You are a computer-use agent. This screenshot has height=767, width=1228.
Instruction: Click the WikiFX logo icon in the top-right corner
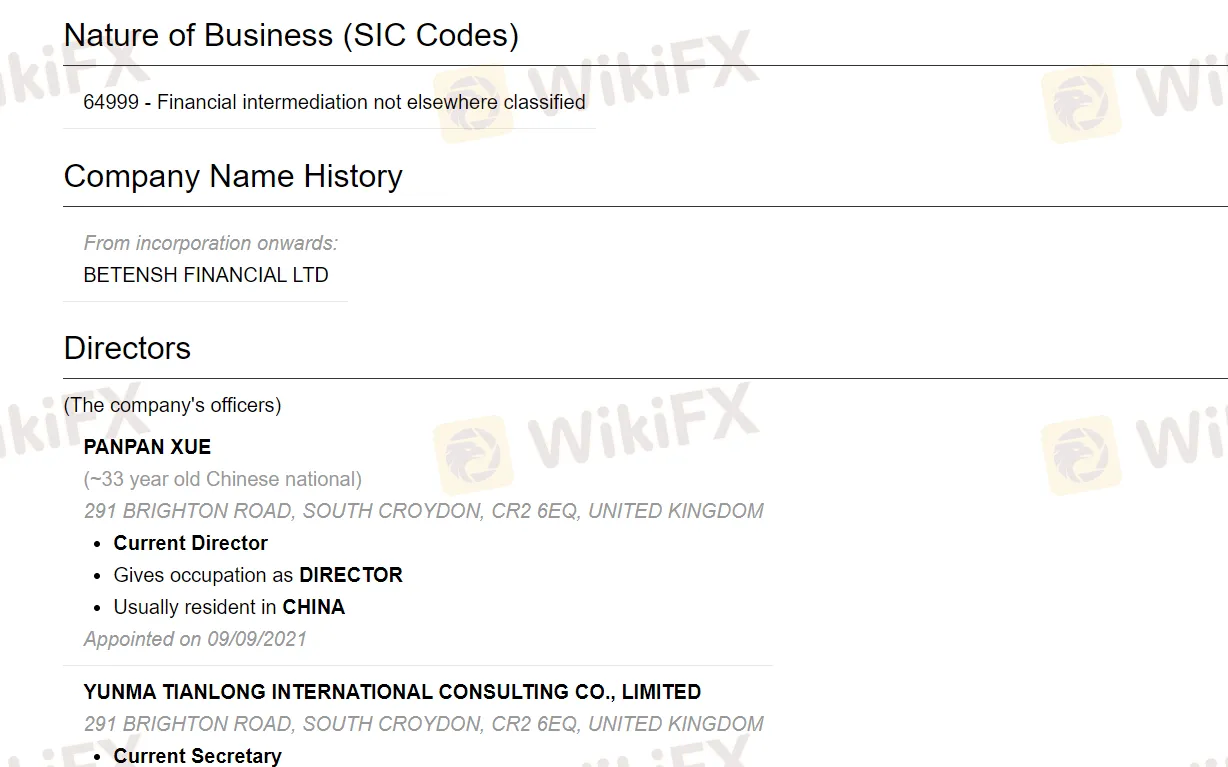click(x=1080, y=103)
